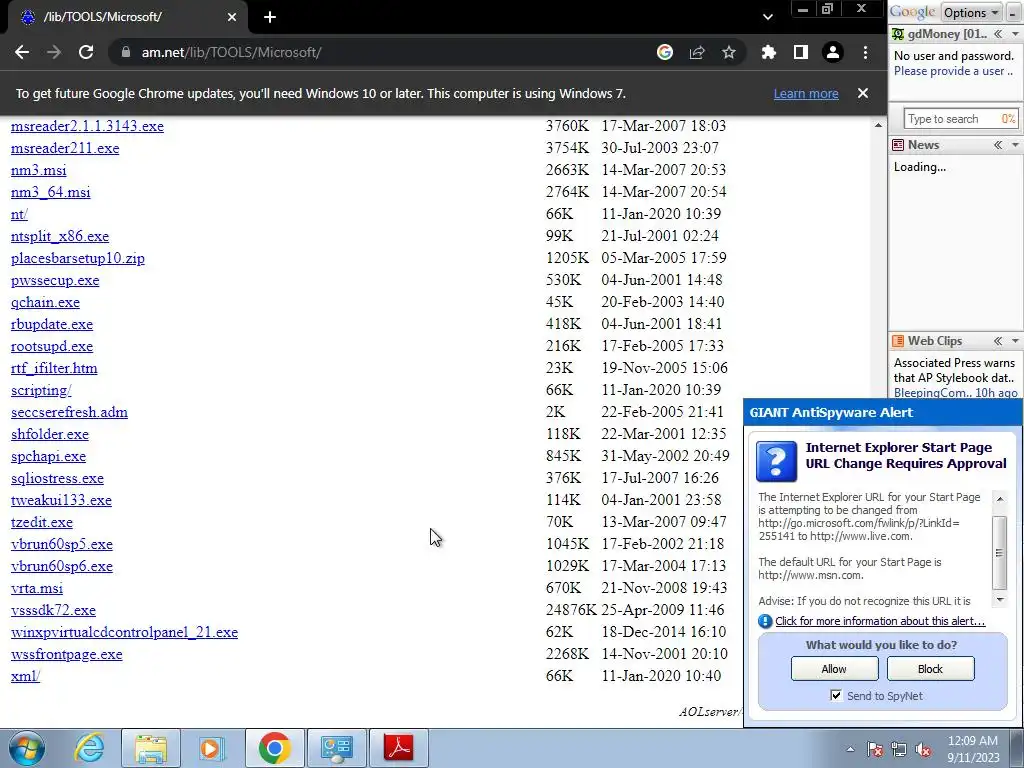
Task: Toggle Chrome side panel icon
Action: (801, 52)
